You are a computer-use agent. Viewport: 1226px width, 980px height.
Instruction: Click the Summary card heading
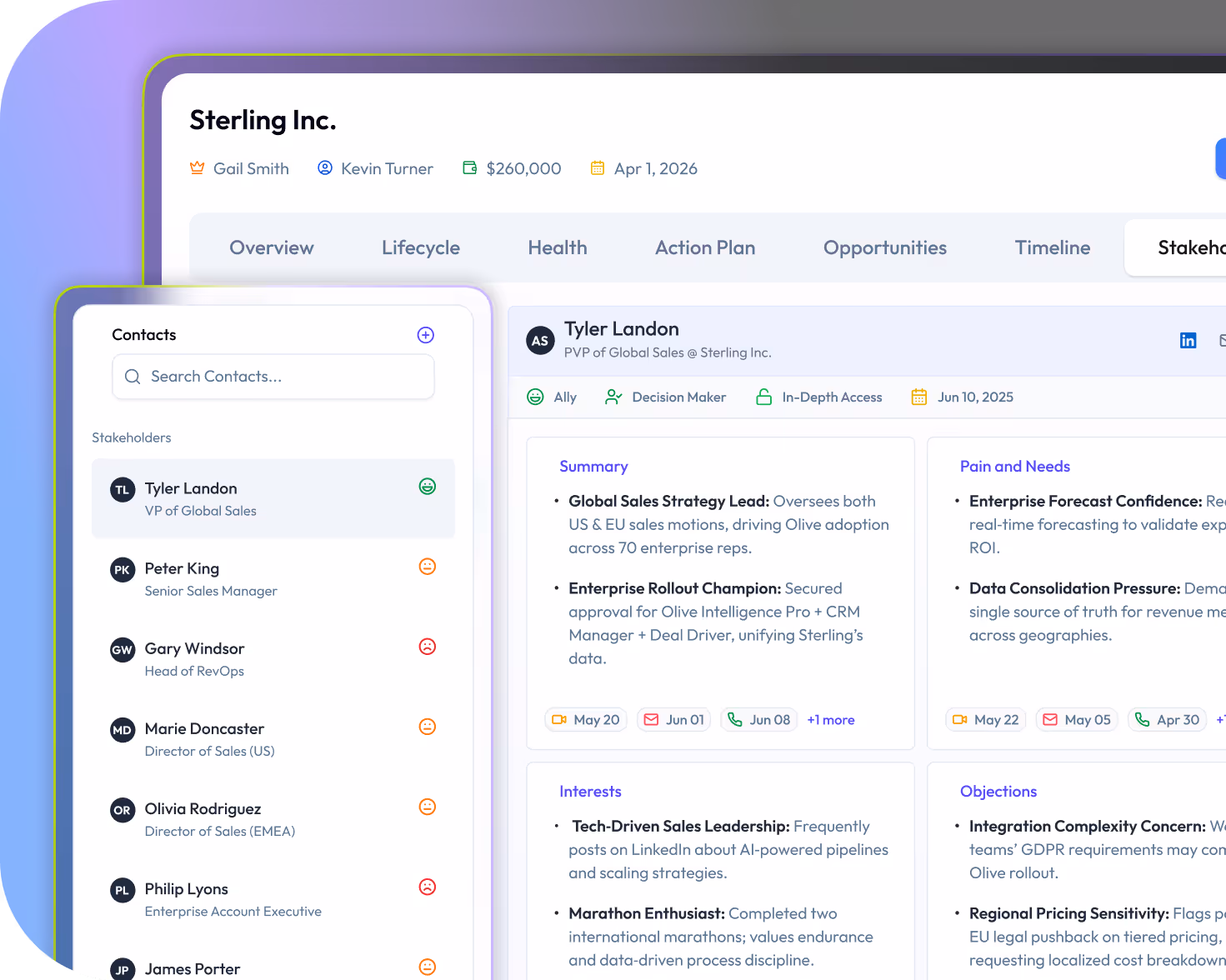(x=593, y=467)
